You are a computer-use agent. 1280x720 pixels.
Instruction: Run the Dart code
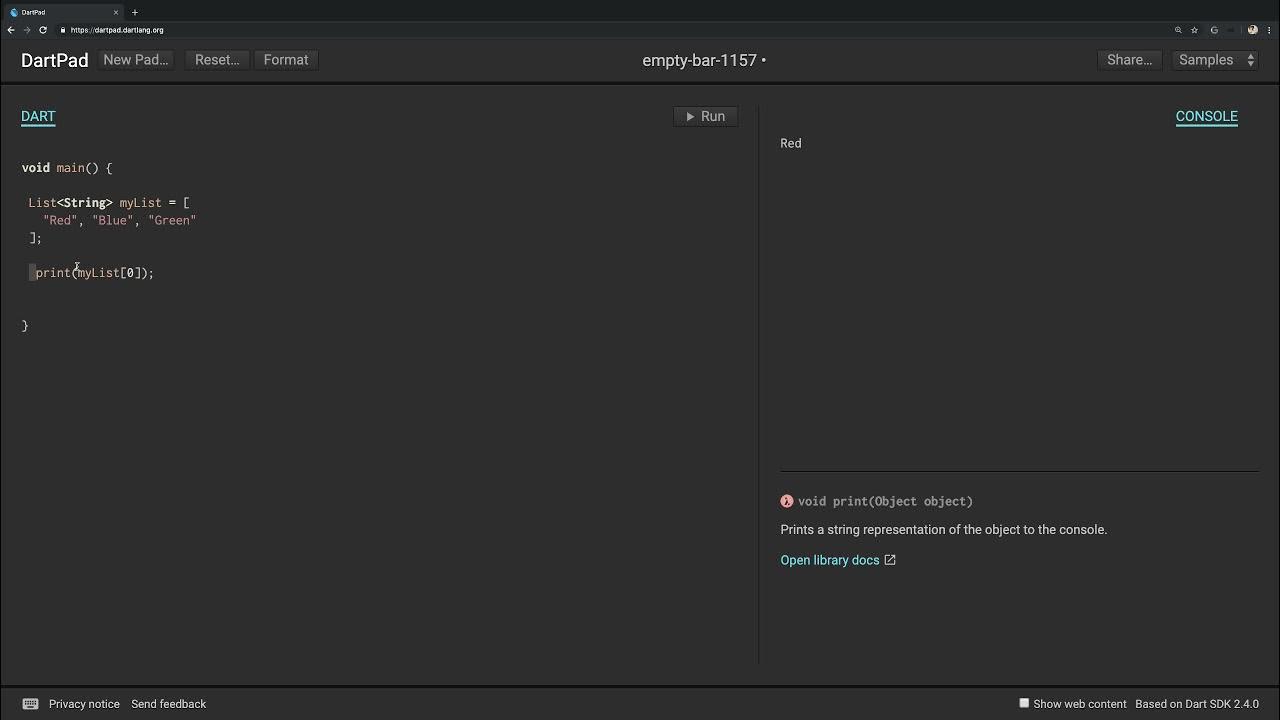[705, 116]
